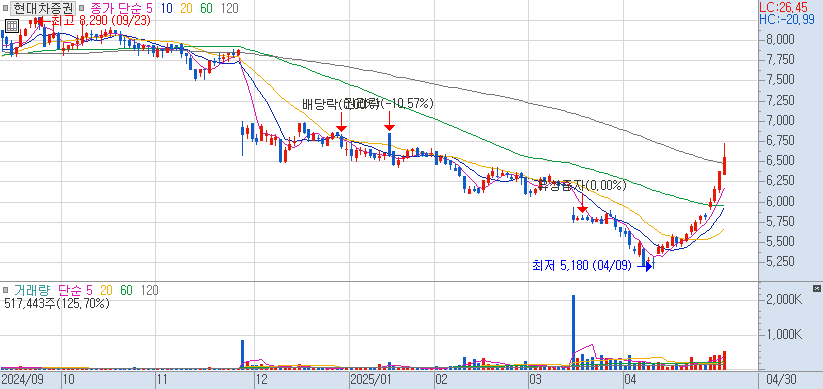Image resolution: width=823 pixels, height=389 pixels.
Task: Select the price 120-day moving average label
Action: point(229,8)
